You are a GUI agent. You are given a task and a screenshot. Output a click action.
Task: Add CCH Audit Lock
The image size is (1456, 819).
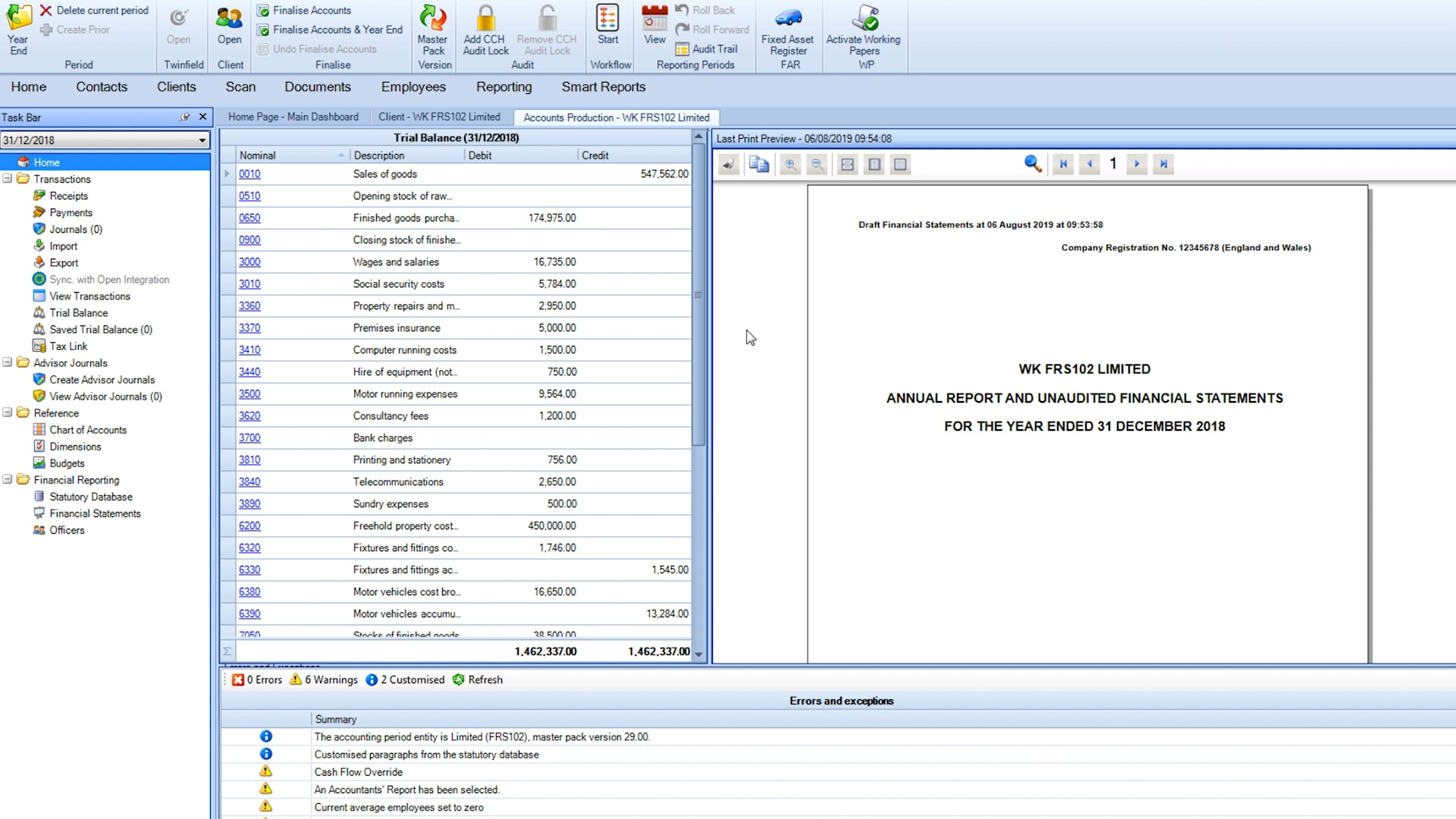485,30
